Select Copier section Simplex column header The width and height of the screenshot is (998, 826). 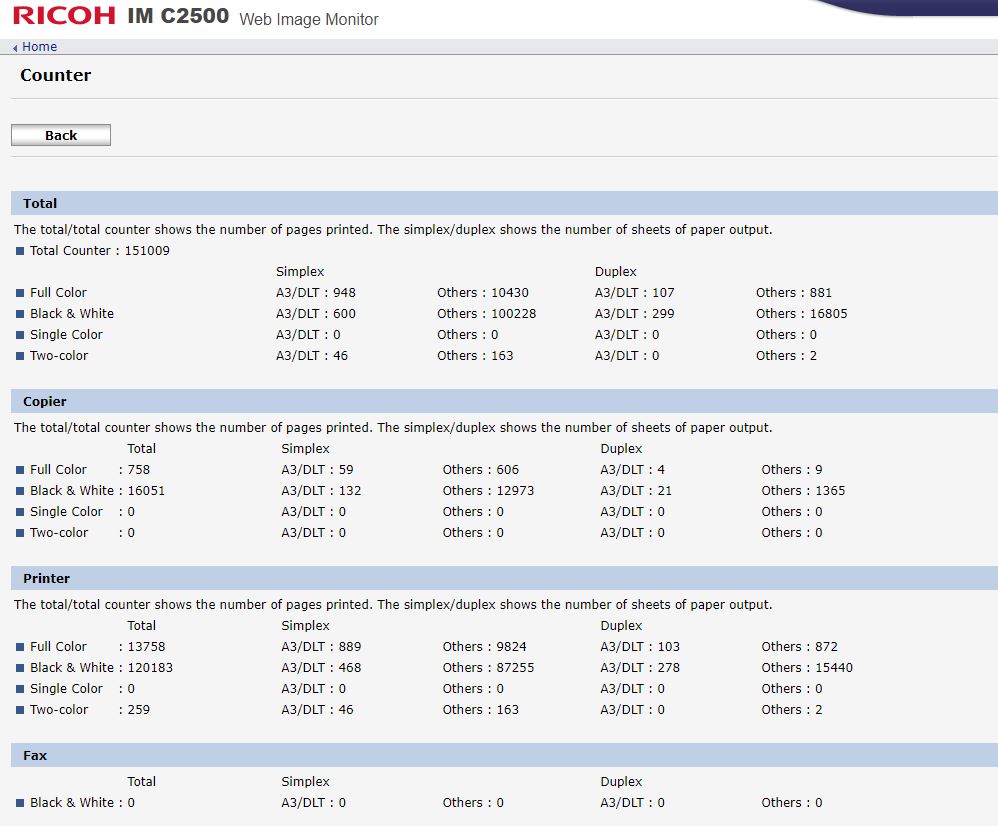[x=306, y=448]
